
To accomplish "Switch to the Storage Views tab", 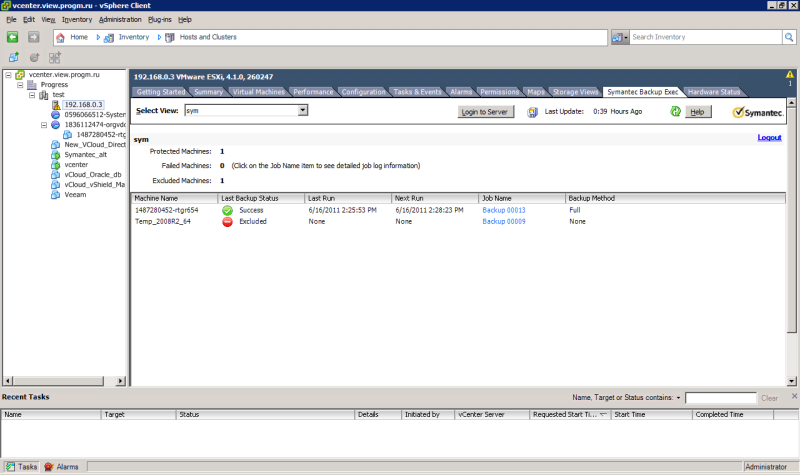I will [x=576, y=92].
